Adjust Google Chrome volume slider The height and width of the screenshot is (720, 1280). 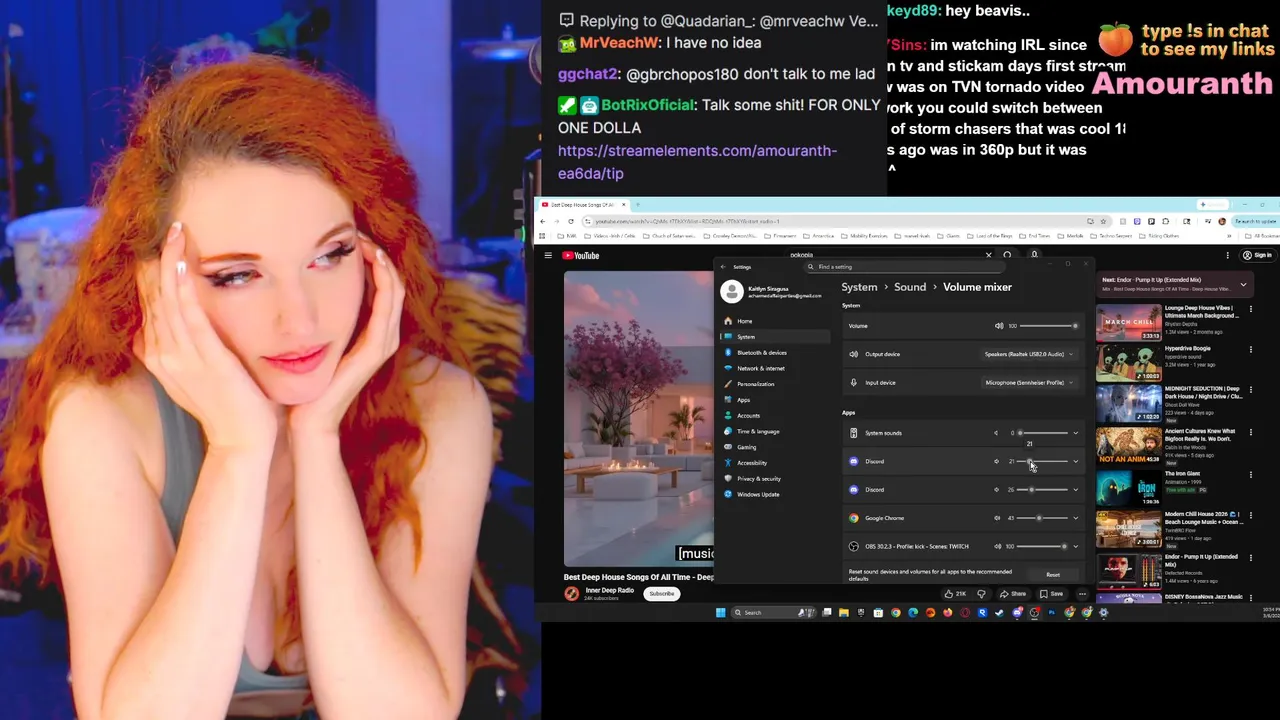click(1043, 518)
